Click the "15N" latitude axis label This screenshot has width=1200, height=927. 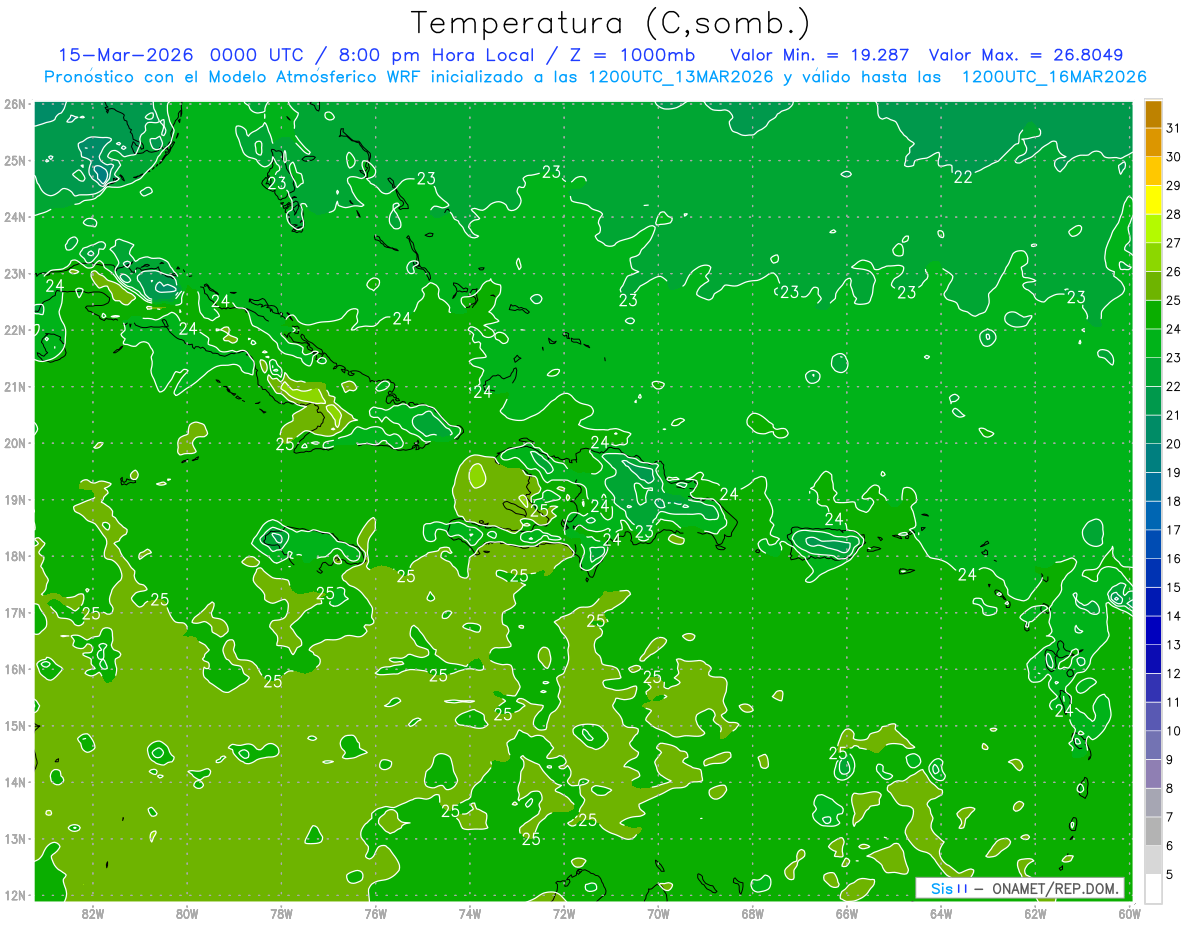[x=15, y=725]
